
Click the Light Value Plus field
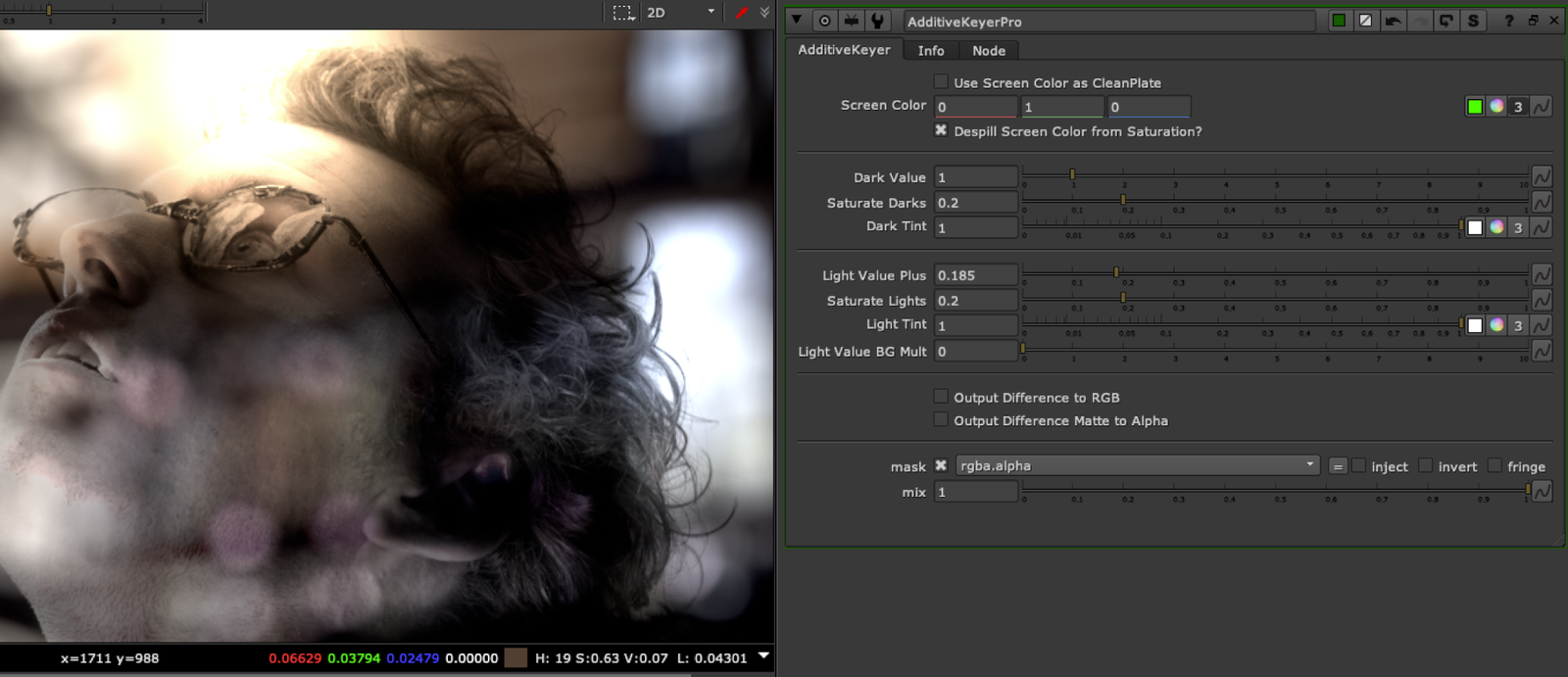click(x=976, y=275)
